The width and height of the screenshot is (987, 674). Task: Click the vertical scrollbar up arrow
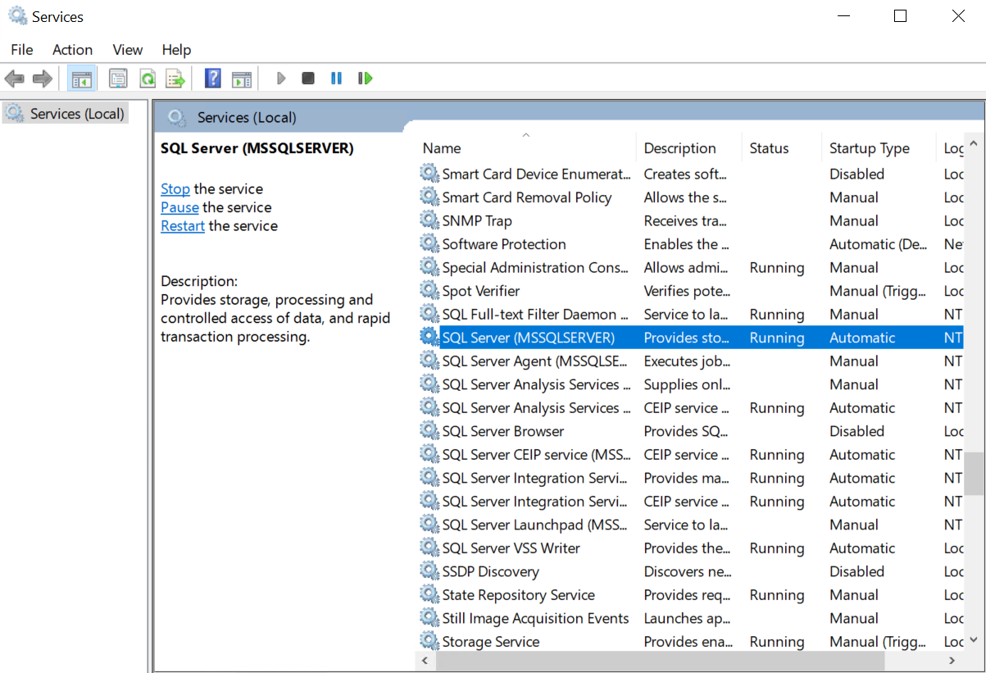coord(974,143)
